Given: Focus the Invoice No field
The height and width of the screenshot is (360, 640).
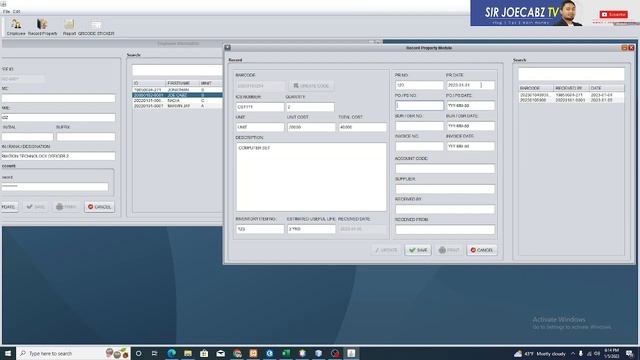Looking at the screenshot, I should tap(419, 146).
